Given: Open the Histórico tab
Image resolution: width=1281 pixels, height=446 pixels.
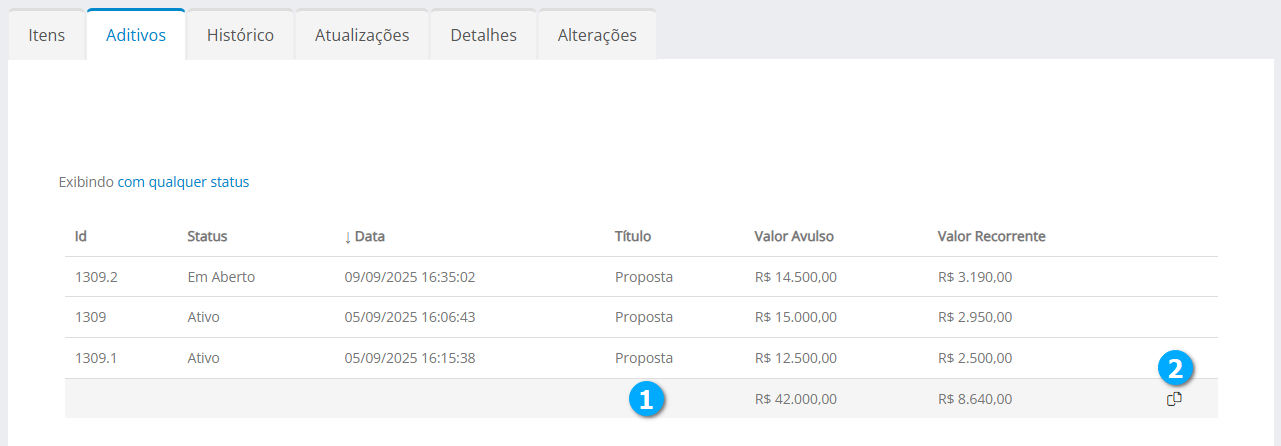Looking at the screenshot, I should coord(240,35).
